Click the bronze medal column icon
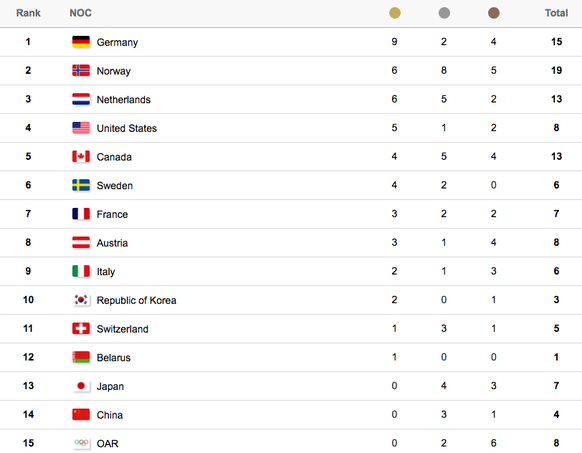The width and height of the screenshot is (582, 453). click(493, 13)
